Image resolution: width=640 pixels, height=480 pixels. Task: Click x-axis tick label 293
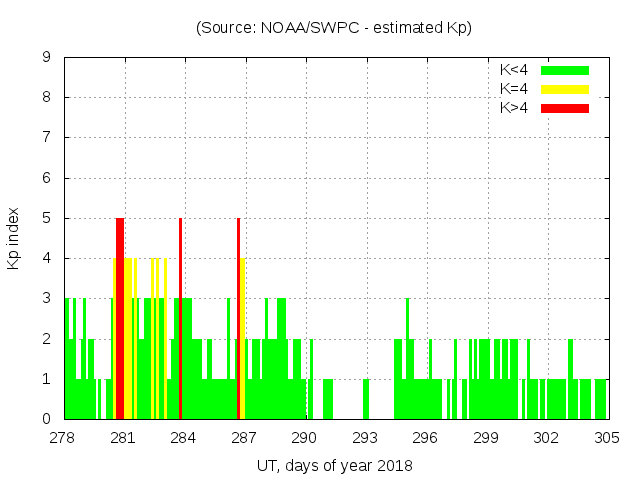(x=365, y=438)
